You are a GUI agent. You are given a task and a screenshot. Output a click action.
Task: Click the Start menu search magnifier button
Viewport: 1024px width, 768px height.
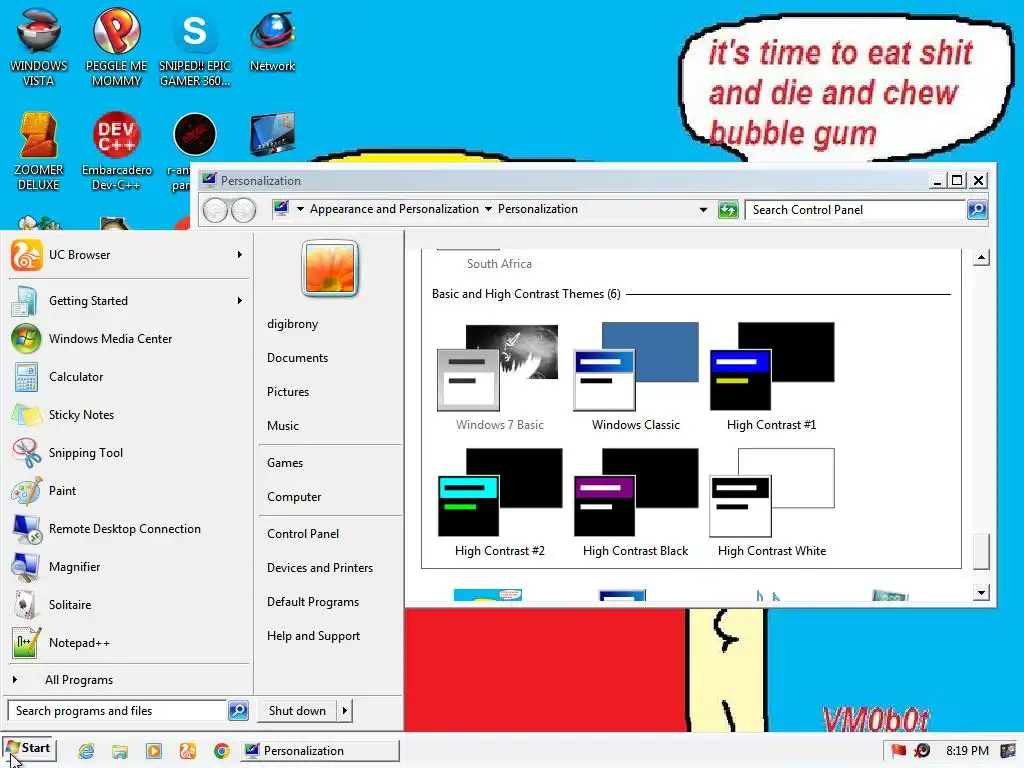point(238,711)
